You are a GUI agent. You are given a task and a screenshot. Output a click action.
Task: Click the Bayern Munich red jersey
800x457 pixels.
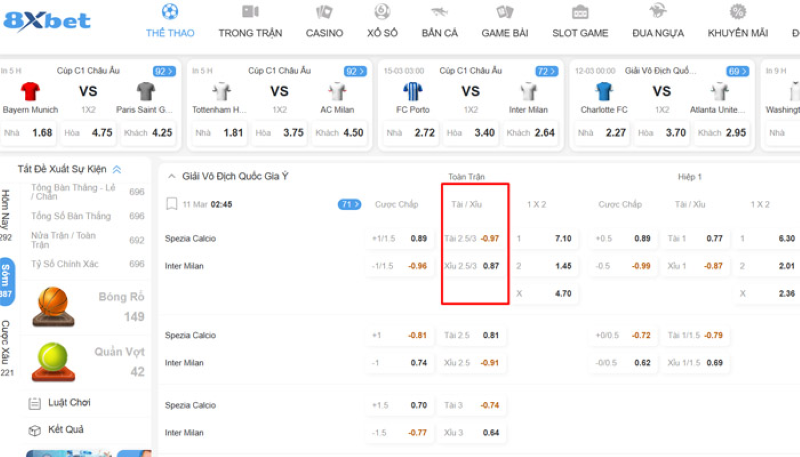pyautogui.click(x=30, y=91)
